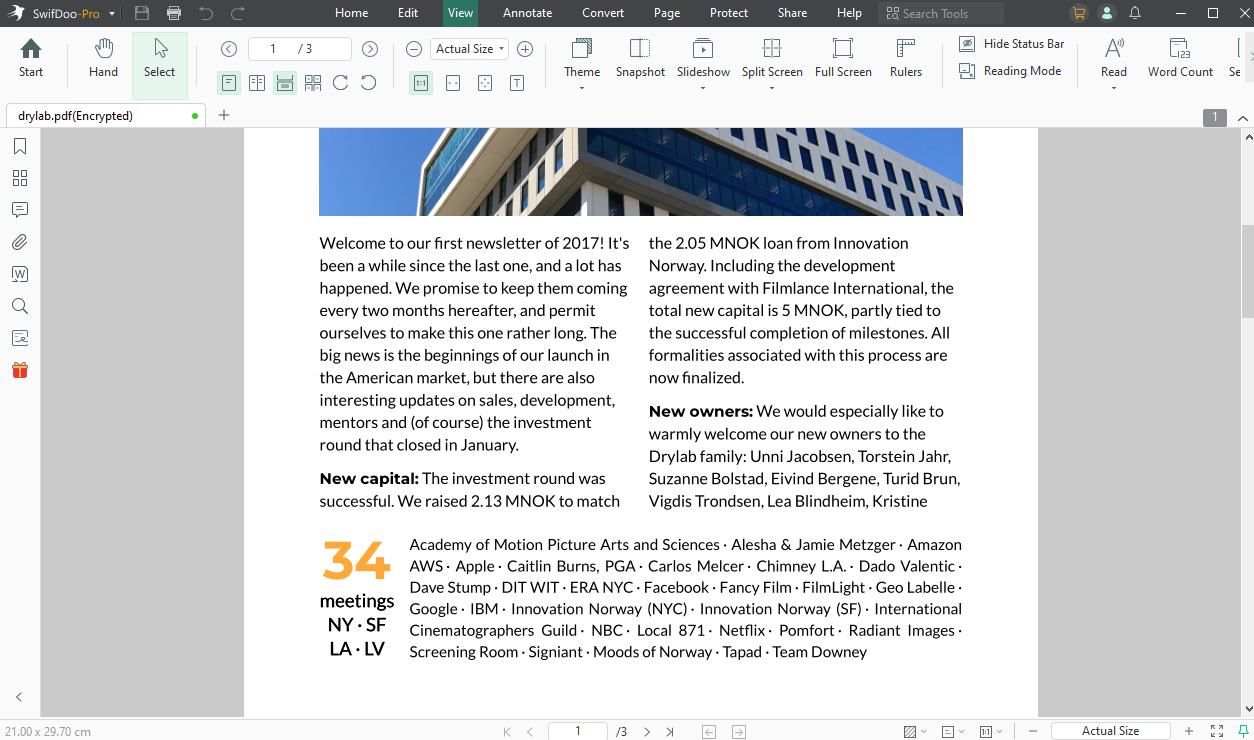Take a Snapshot of the page
1254x740 pixels.
click(640, 58)
